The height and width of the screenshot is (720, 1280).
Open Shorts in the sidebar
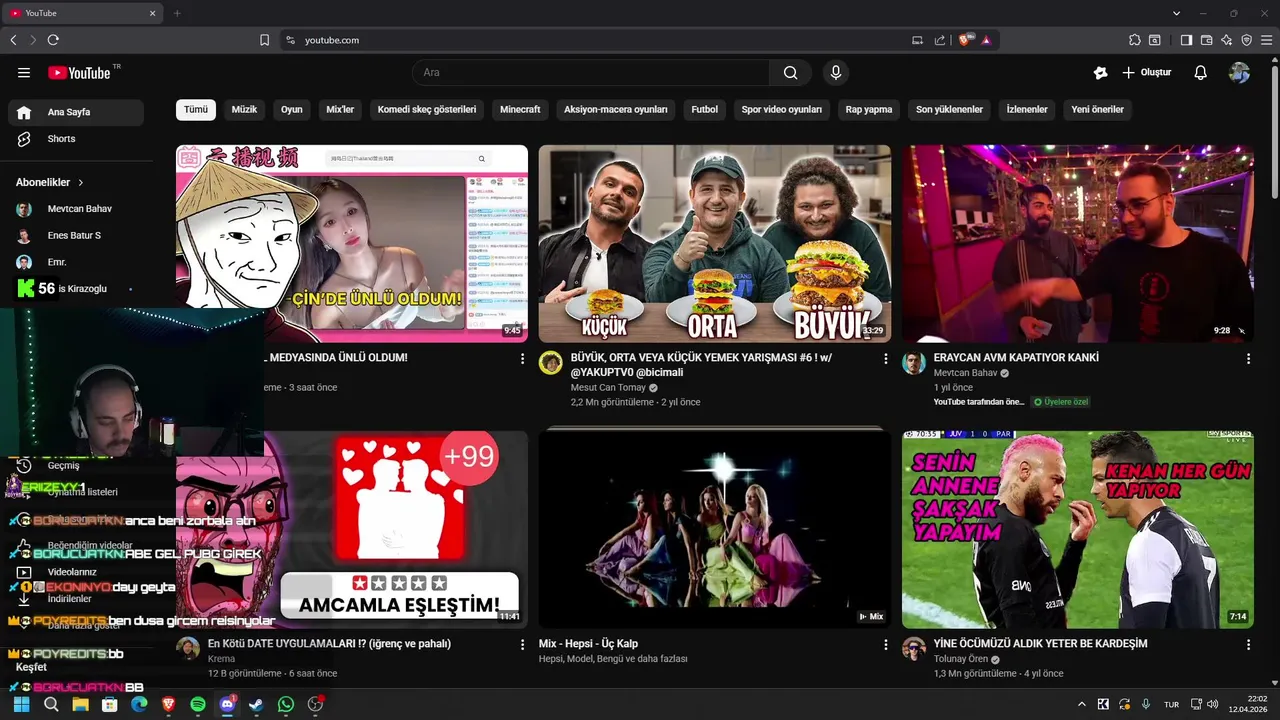point(76,139)
